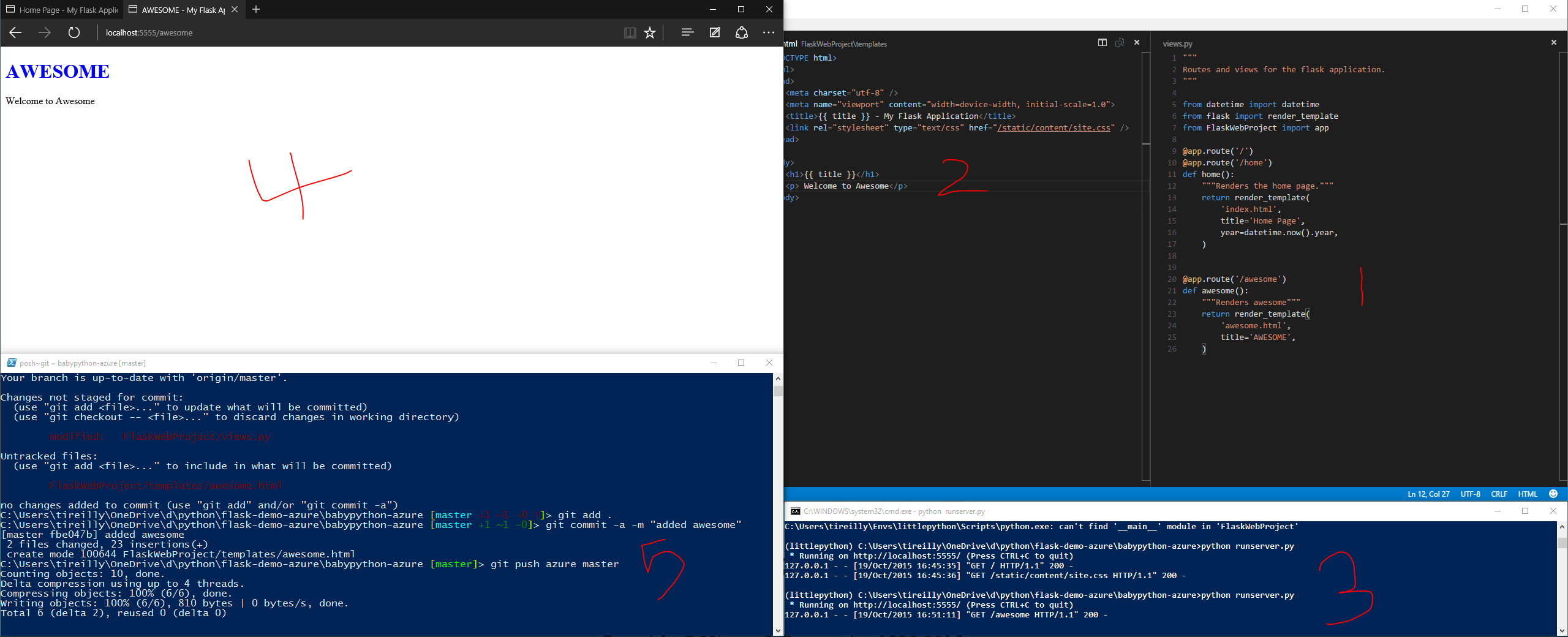
Task: Open Edge More actions menu
Action: click(x=769, y=32)
